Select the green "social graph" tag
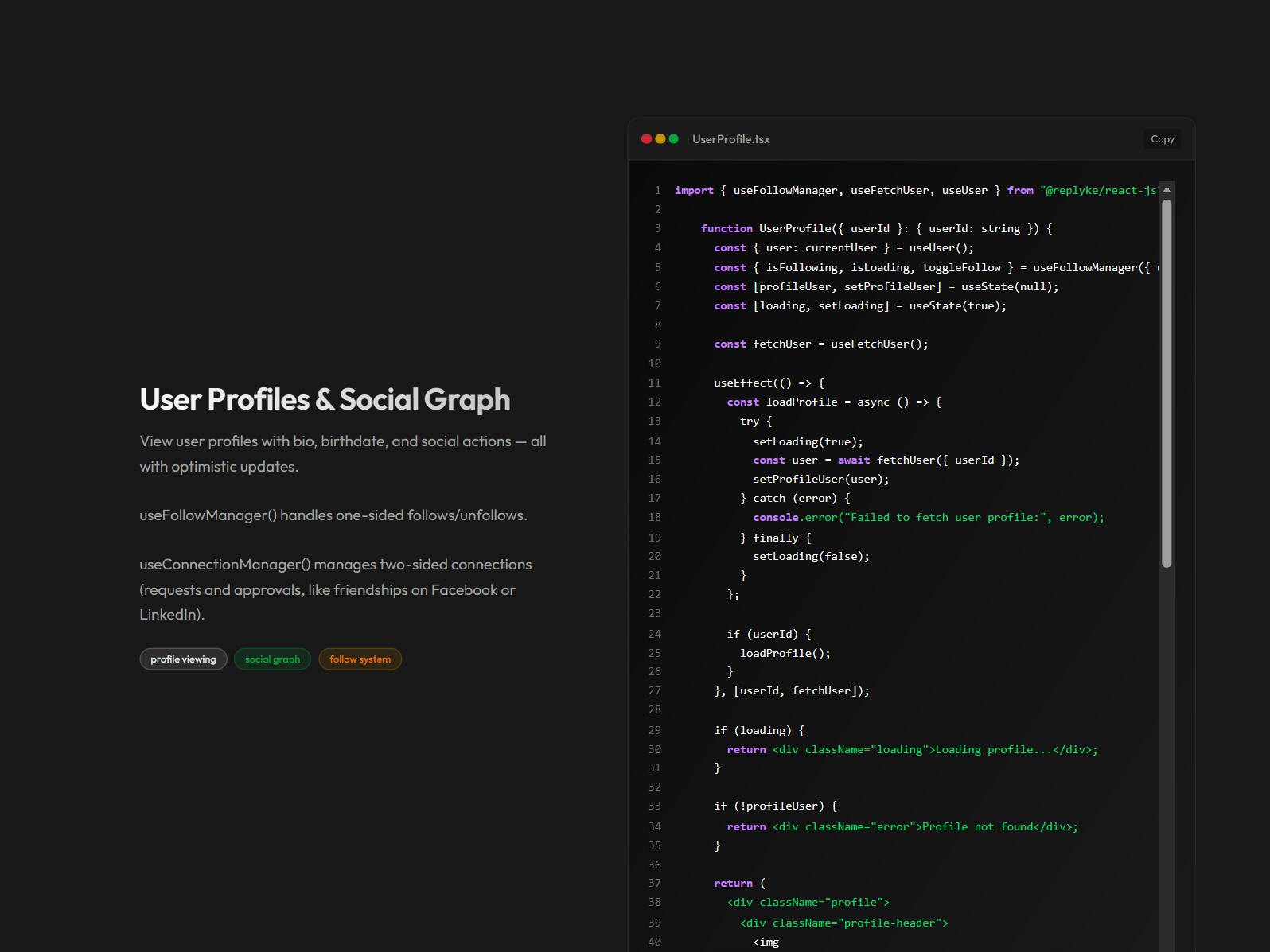Viewport: 1270px width, 952px height. coord(272,659)
